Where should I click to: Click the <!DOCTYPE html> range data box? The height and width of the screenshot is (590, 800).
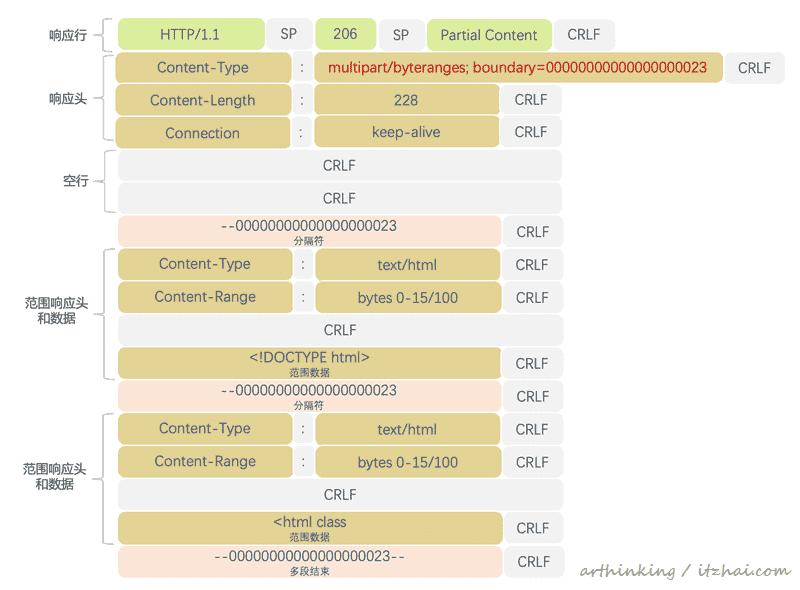point(310,362)
